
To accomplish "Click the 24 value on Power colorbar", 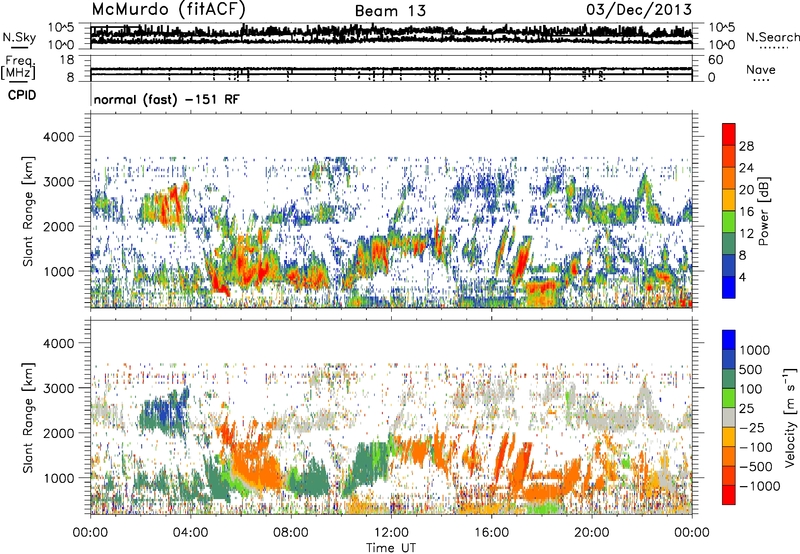I will [x=746, y=168].
